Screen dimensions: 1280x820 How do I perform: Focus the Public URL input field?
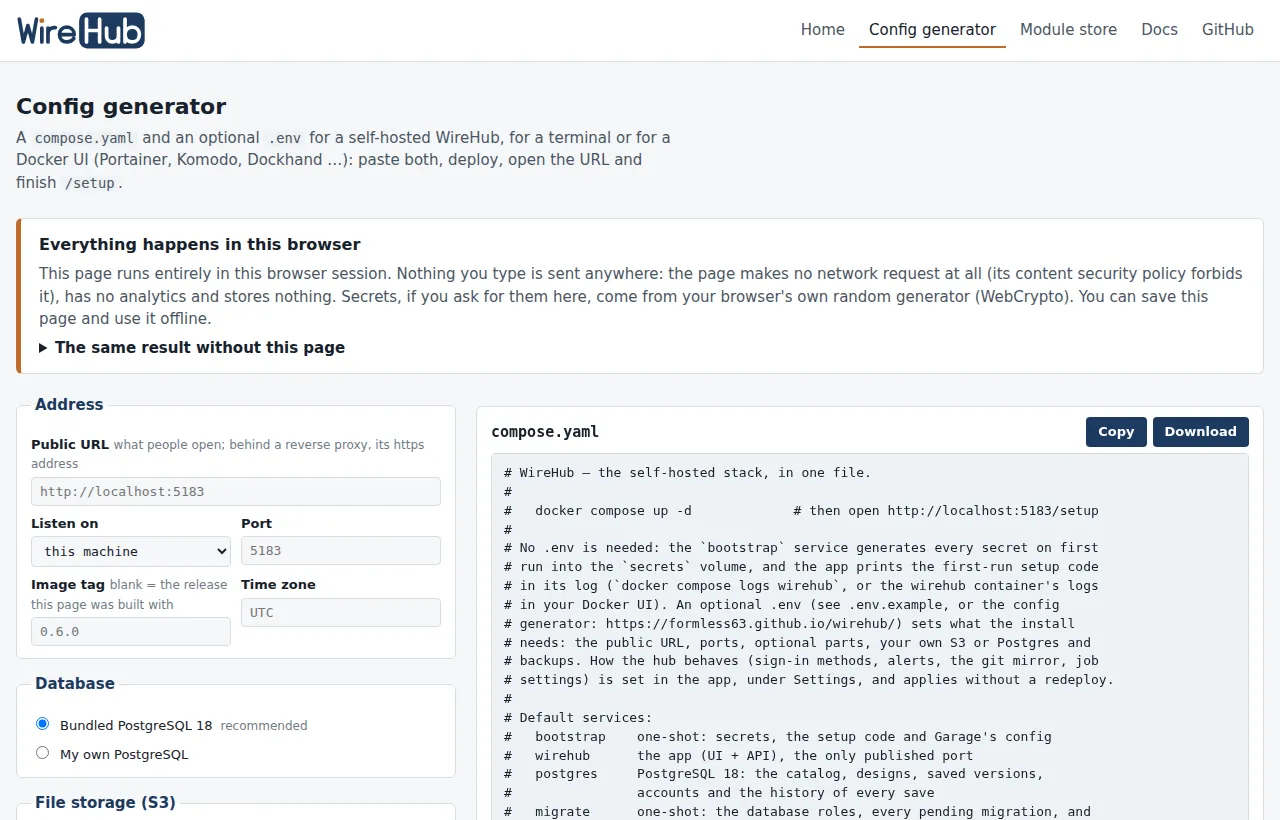click(236, 491)
